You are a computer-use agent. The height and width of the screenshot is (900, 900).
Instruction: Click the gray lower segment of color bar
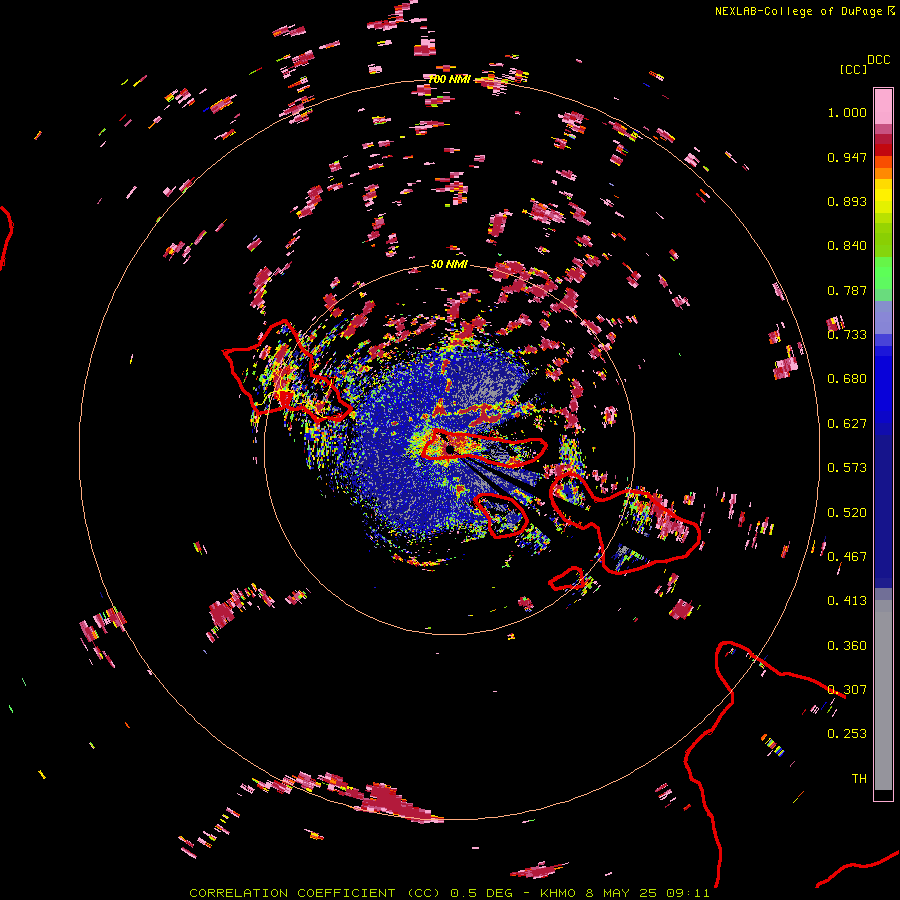(x=883, y=695)
